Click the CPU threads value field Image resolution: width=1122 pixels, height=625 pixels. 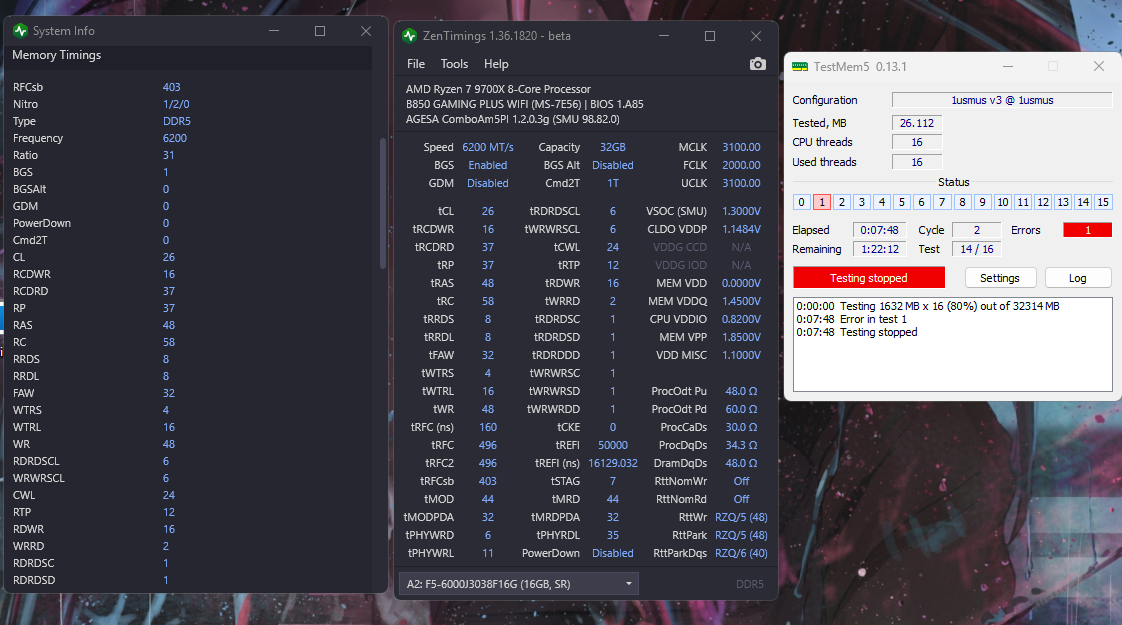click(x=917, y=142)
